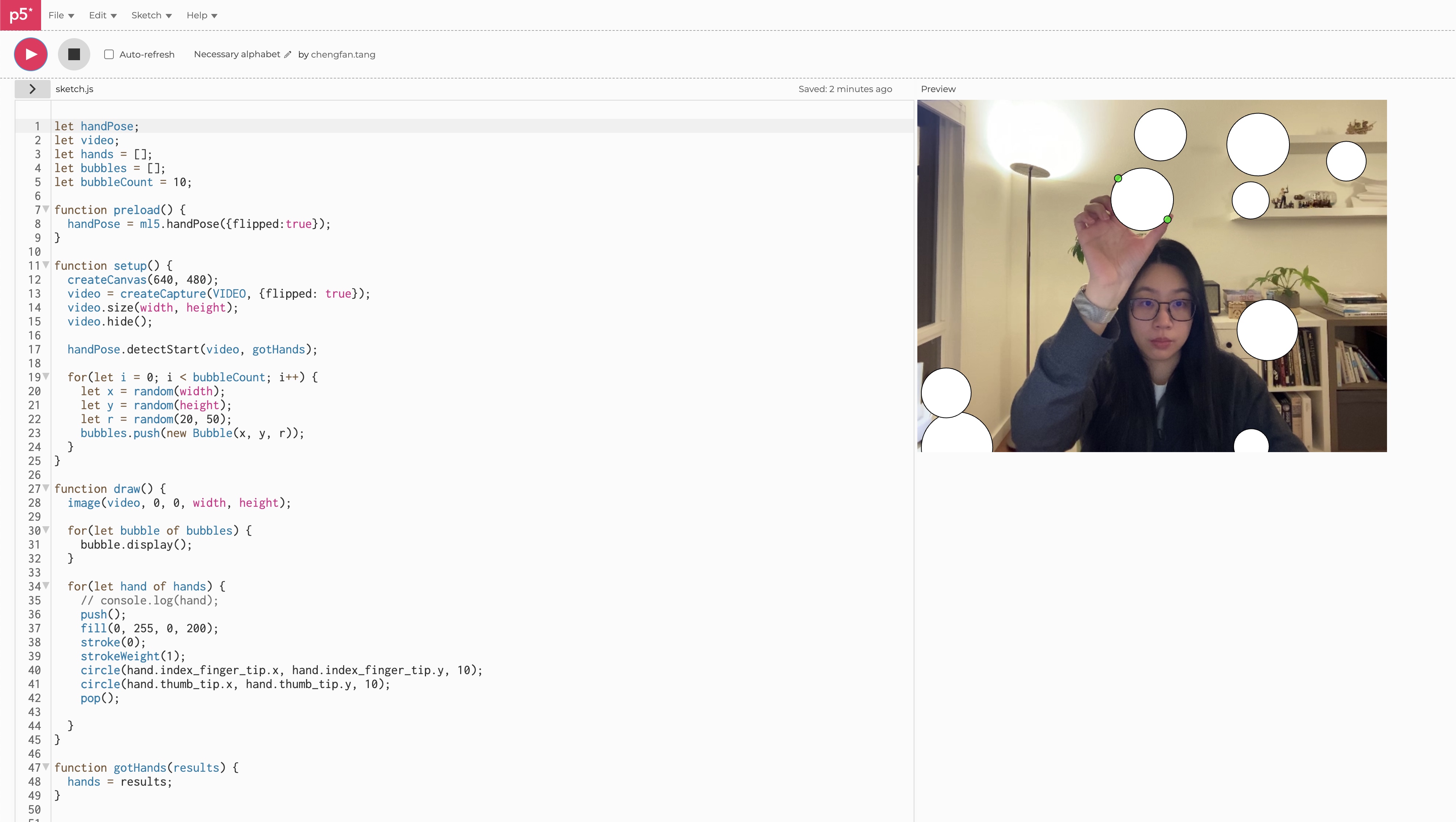Viewport: 1456px width, 822px height.
Task: Open the File menu
Action: (x=61, y=15)
